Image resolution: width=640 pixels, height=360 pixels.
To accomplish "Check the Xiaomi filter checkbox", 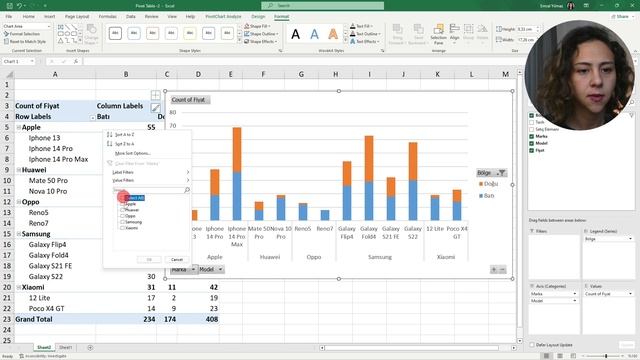I will pyautogui.click(x=122, y=228).
